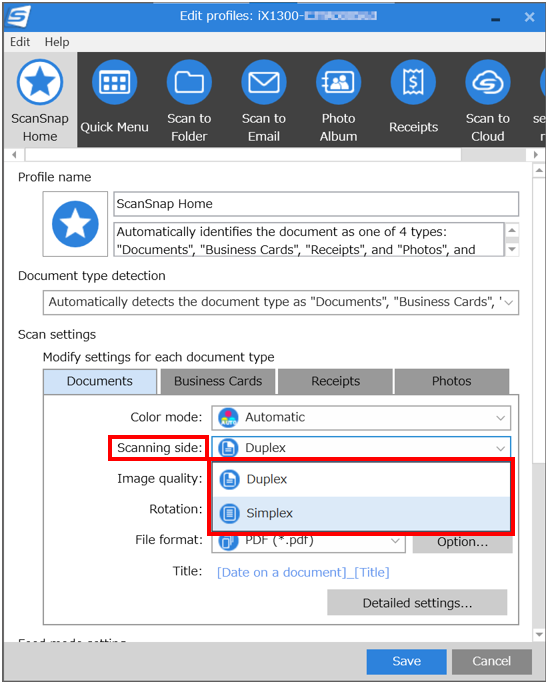Expand the Document type detection dropdown
The image size is (549, 684).
[281, 302]
